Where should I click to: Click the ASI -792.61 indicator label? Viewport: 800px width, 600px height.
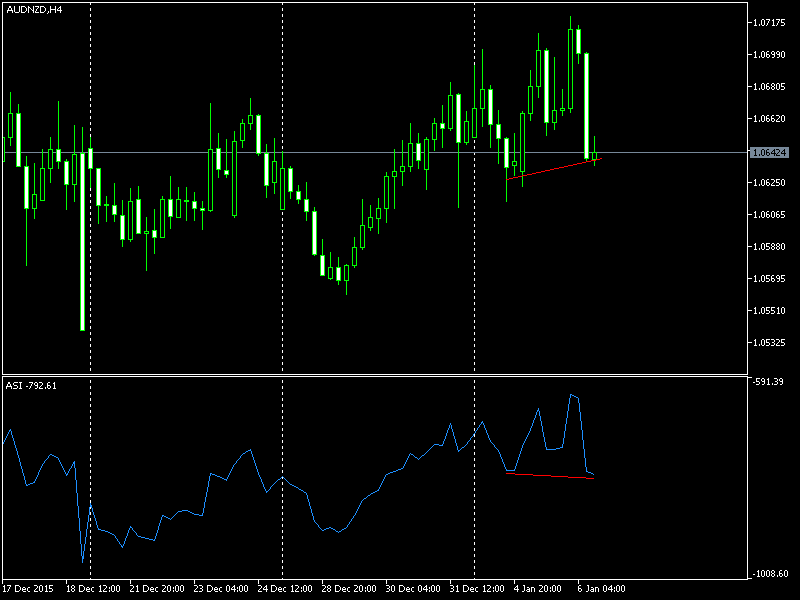point(31,386)
